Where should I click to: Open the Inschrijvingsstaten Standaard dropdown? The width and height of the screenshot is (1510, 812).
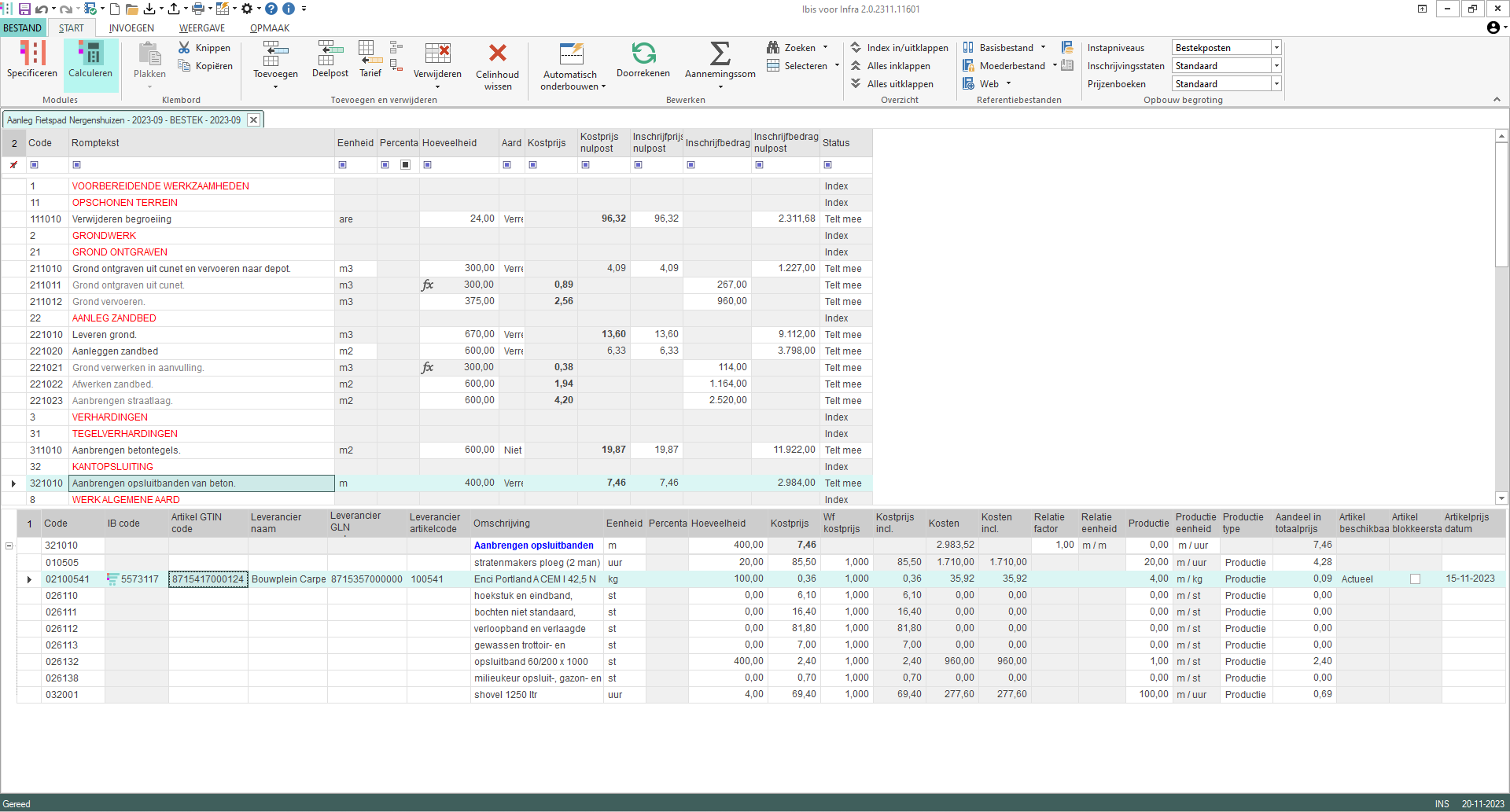[1276, 66]
